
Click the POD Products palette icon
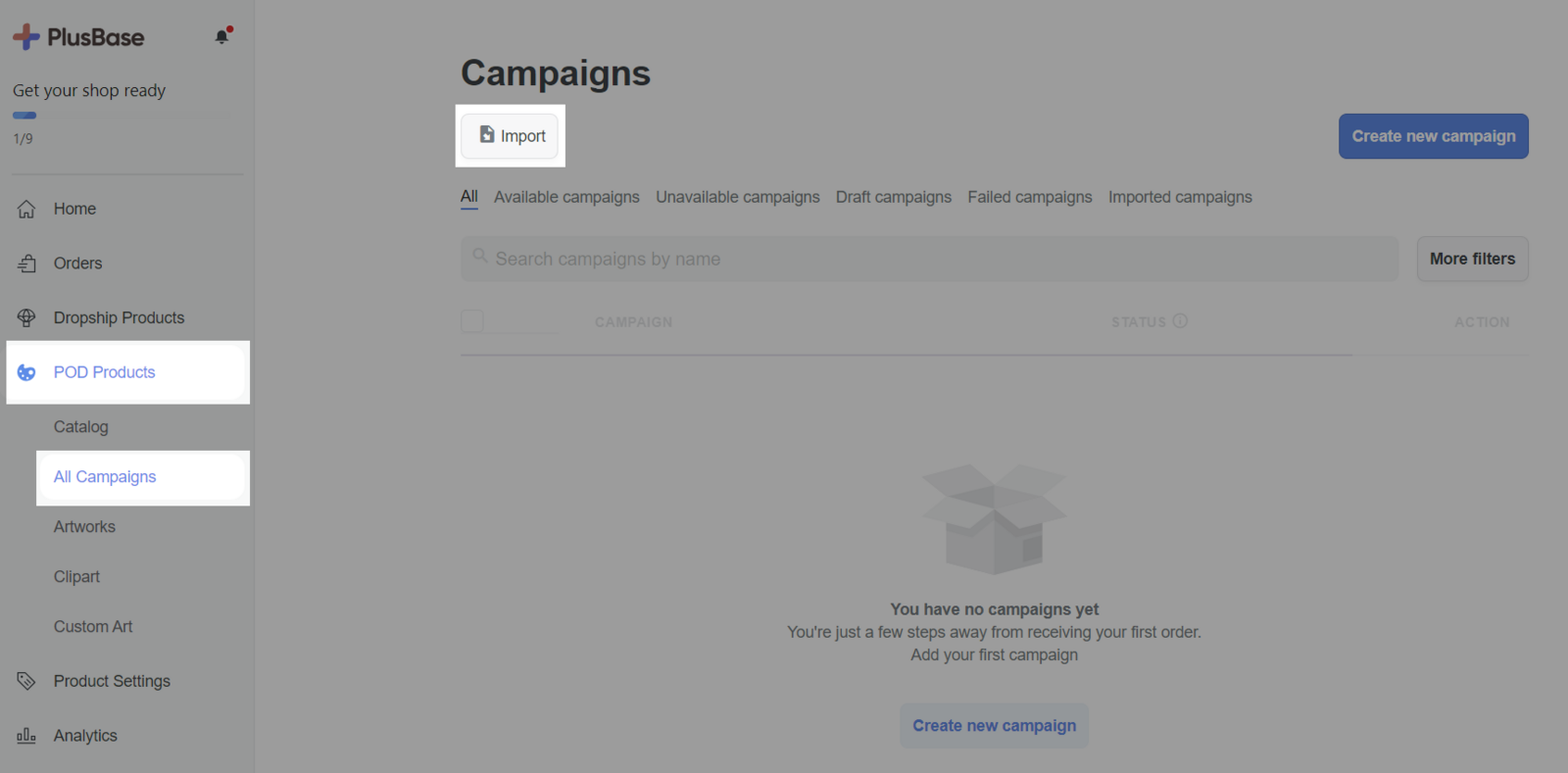[x=26, y=372]
